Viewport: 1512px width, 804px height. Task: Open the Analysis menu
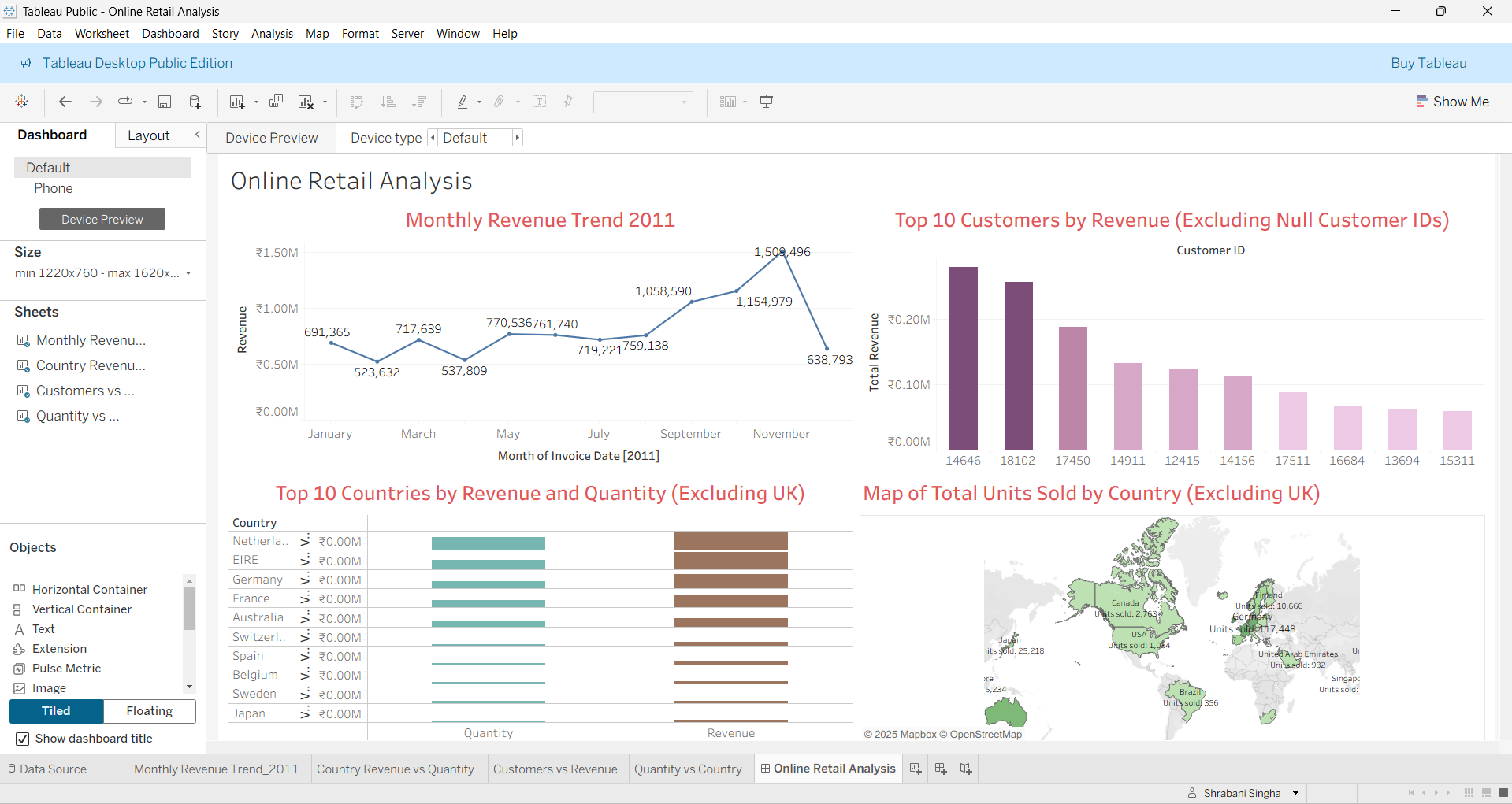(x=272, y=34)
